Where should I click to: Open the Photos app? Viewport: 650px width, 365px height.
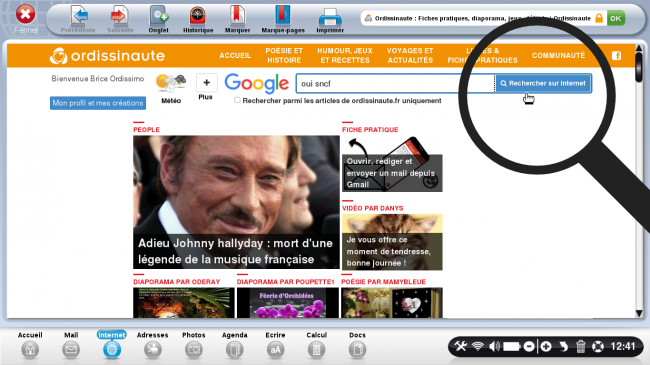point(194,350)
